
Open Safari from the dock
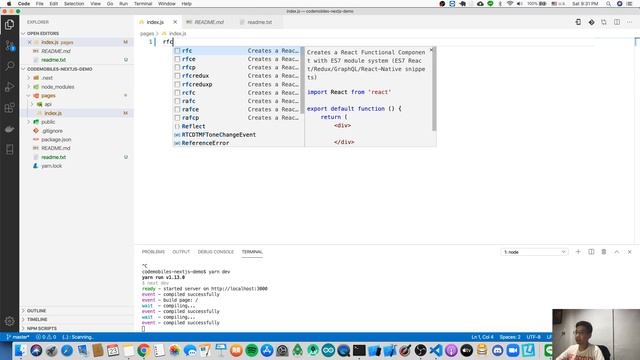[67, 351]
